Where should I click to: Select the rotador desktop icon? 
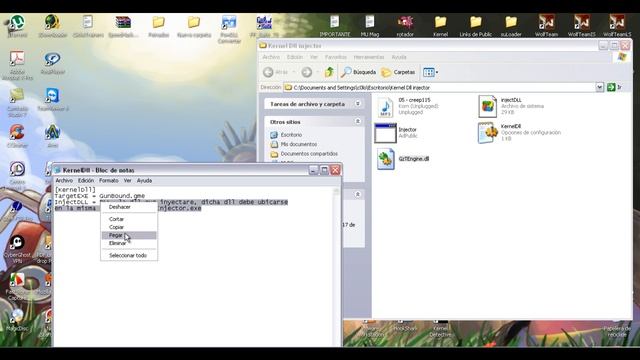[x=405, y=27]
